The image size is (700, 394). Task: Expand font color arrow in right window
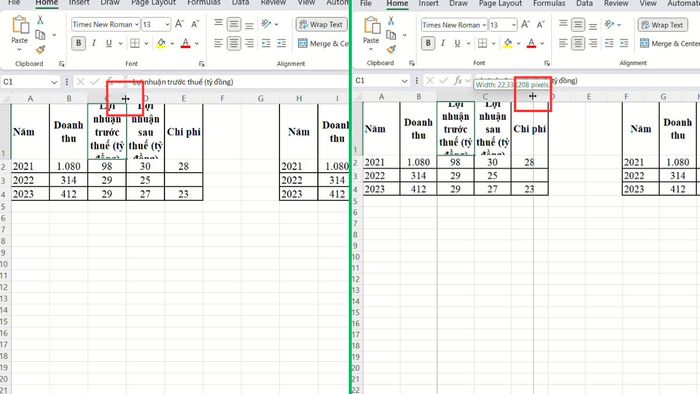tap(542, 43)
